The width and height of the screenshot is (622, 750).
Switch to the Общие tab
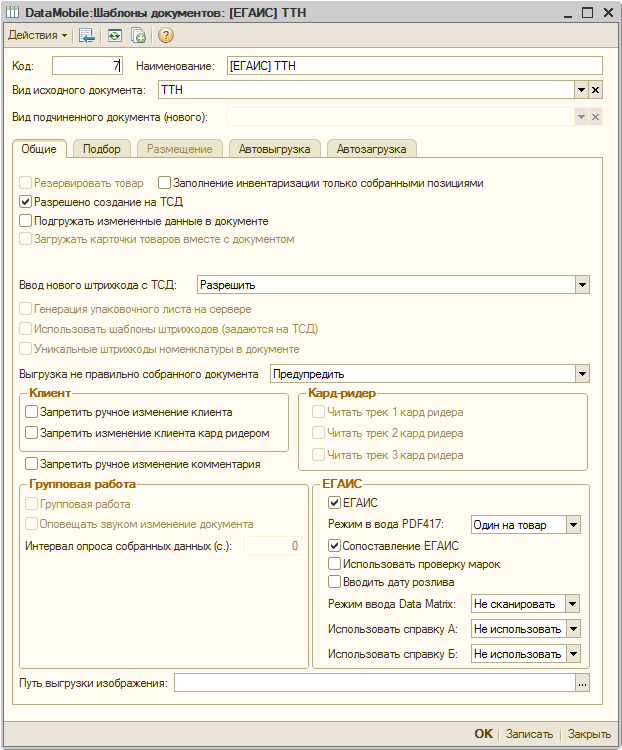tap(39, 149)
